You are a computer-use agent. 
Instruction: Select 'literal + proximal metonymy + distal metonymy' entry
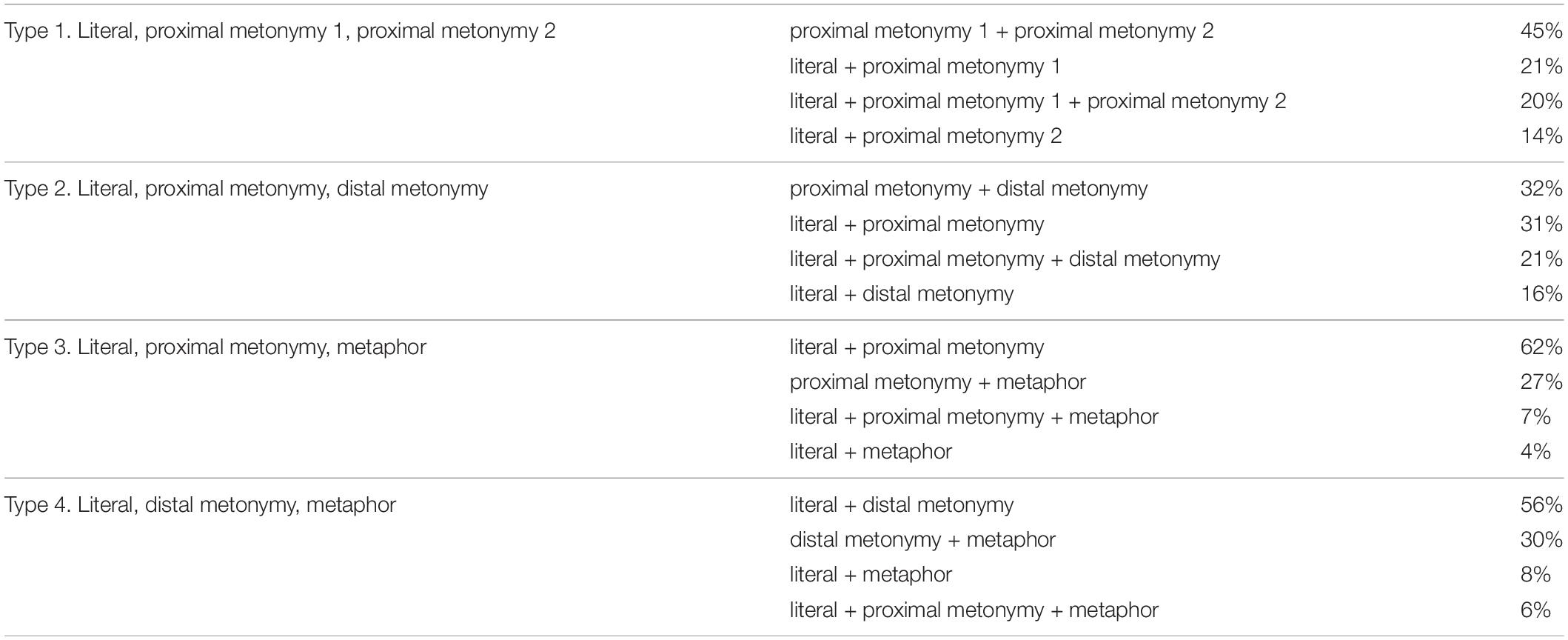1005,259
